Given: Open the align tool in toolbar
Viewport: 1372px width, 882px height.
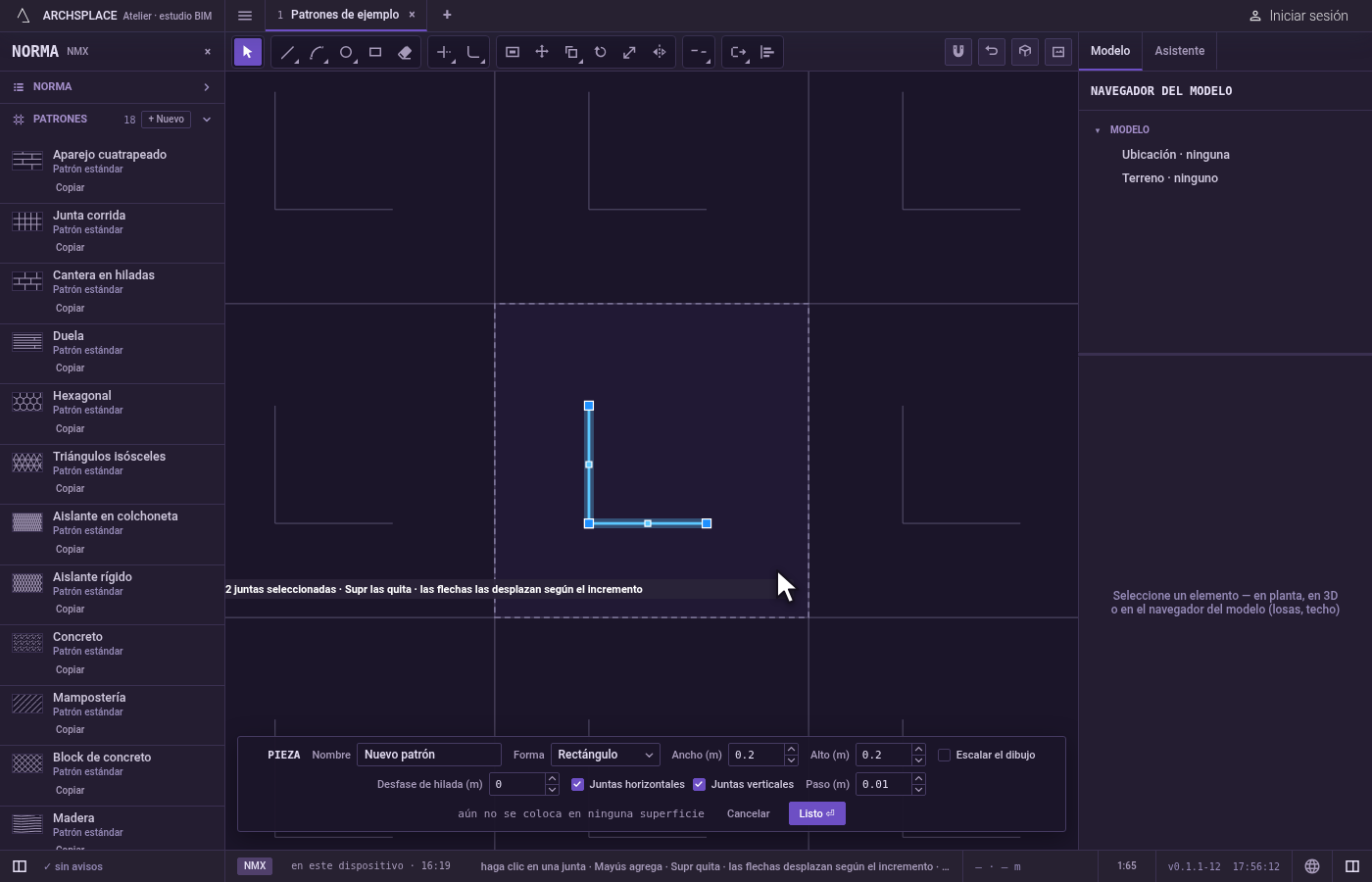Looking at the screenshot, I should 767,52.
